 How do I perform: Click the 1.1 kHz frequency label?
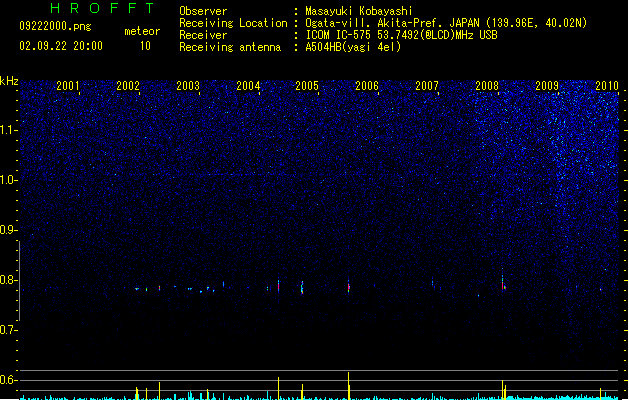[9, 130]
